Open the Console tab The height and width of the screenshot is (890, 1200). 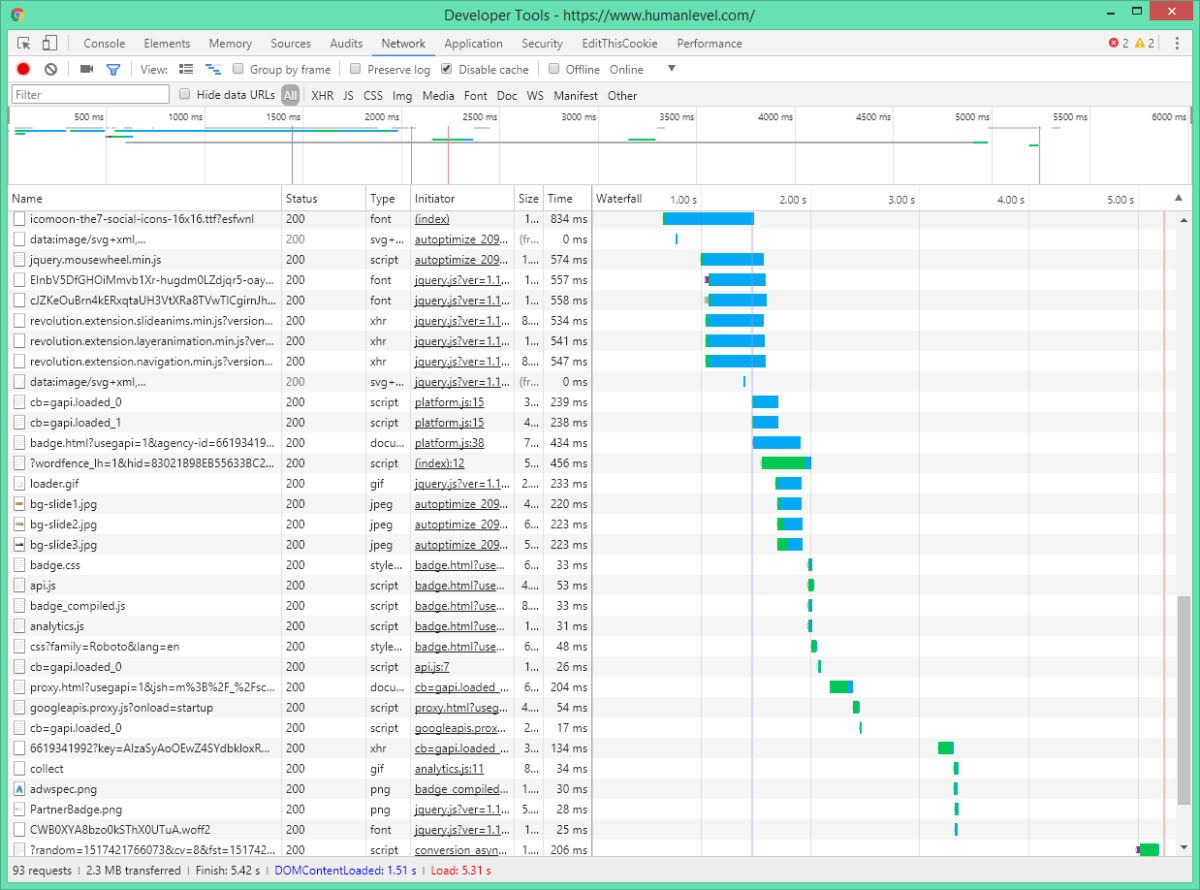tap(104, 43)
